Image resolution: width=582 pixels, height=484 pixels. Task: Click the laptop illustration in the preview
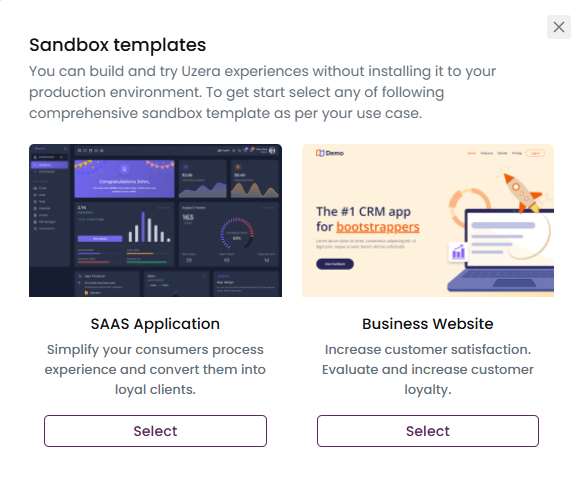(501, 250)
